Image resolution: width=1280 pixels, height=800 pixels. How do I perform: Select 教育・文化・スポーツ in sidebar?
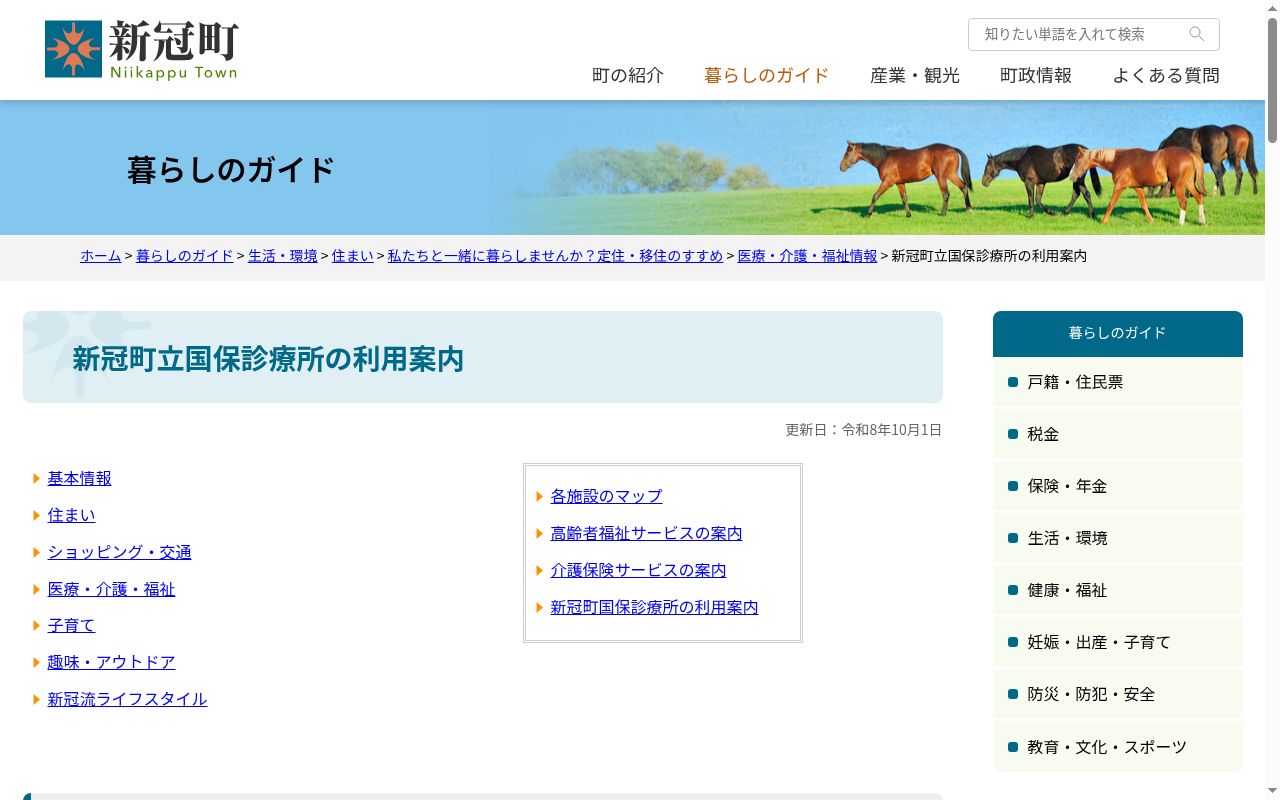pos(1118,747)
